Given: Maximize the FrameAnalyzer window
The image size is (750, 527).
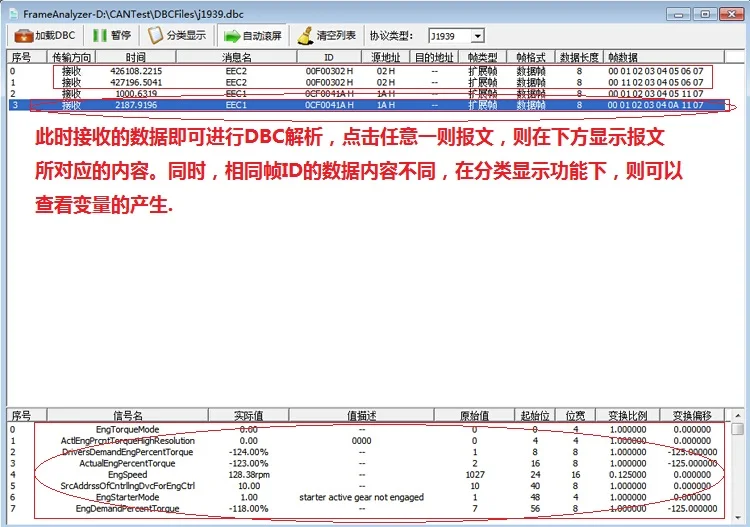Looking at the screenshot, I should pos(705,14).
